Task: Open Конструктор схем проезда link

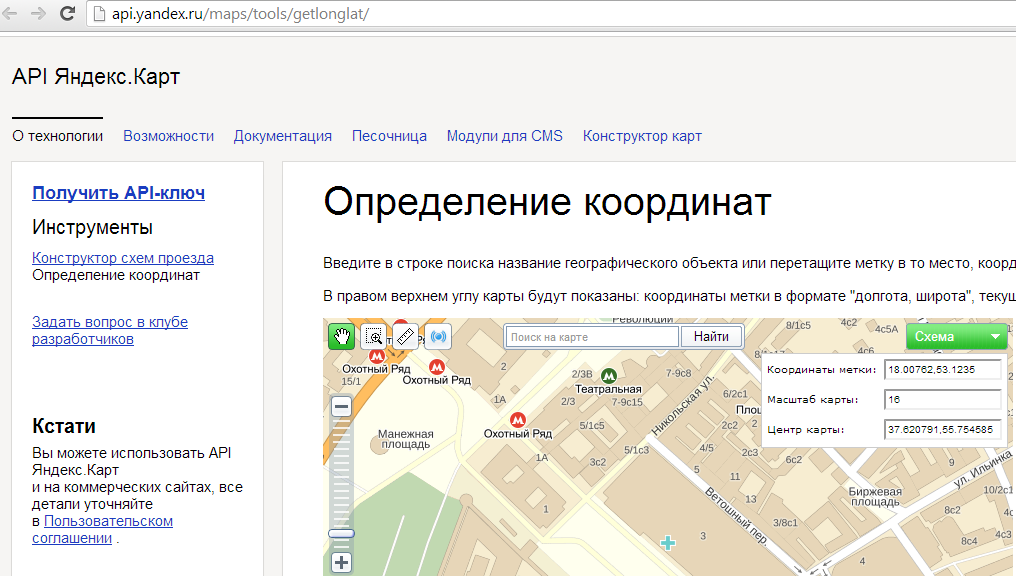Action: (x=123, y=258)
